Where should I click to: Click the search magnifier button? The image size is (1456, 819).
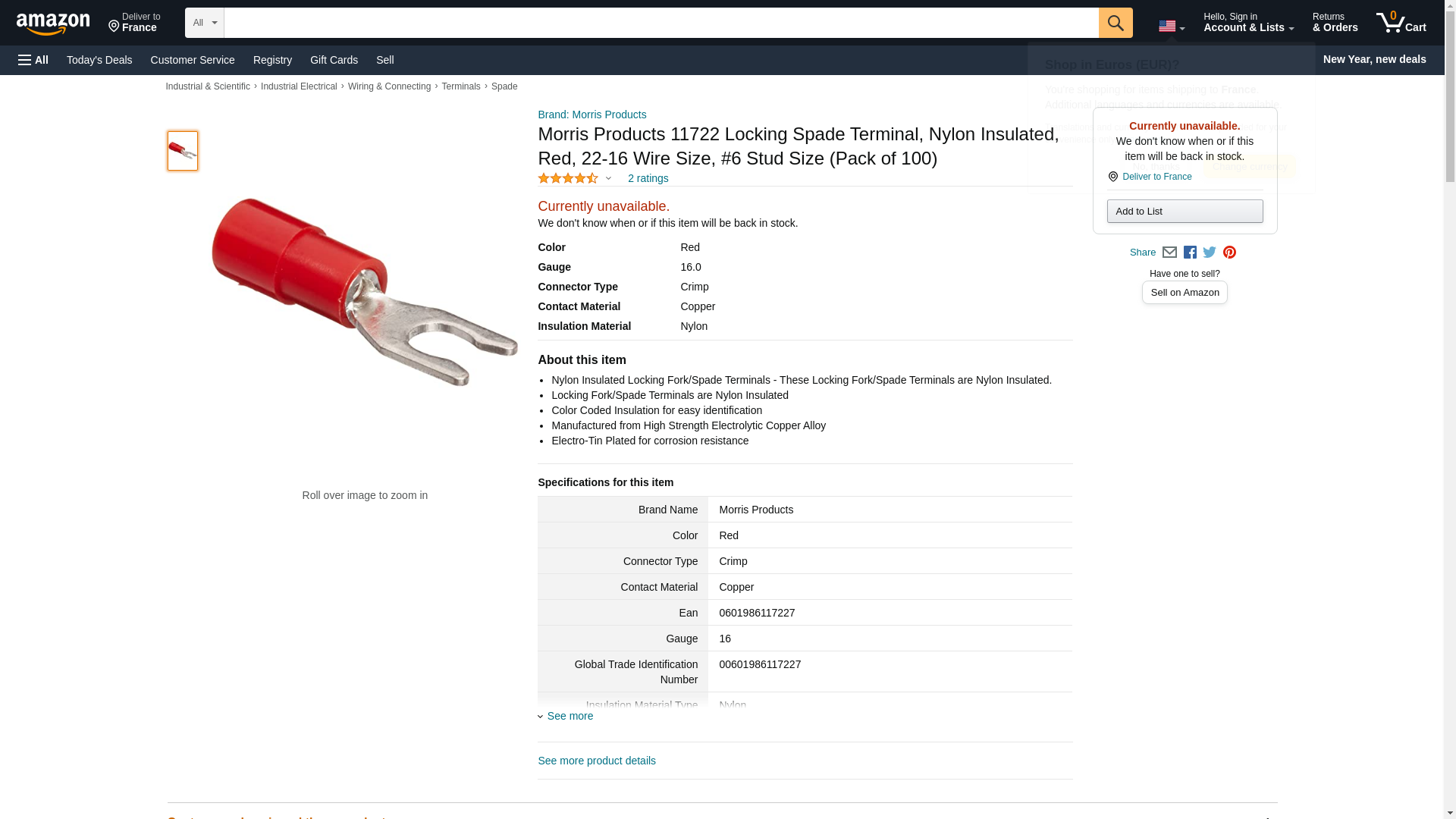[x=1115, y=23]
